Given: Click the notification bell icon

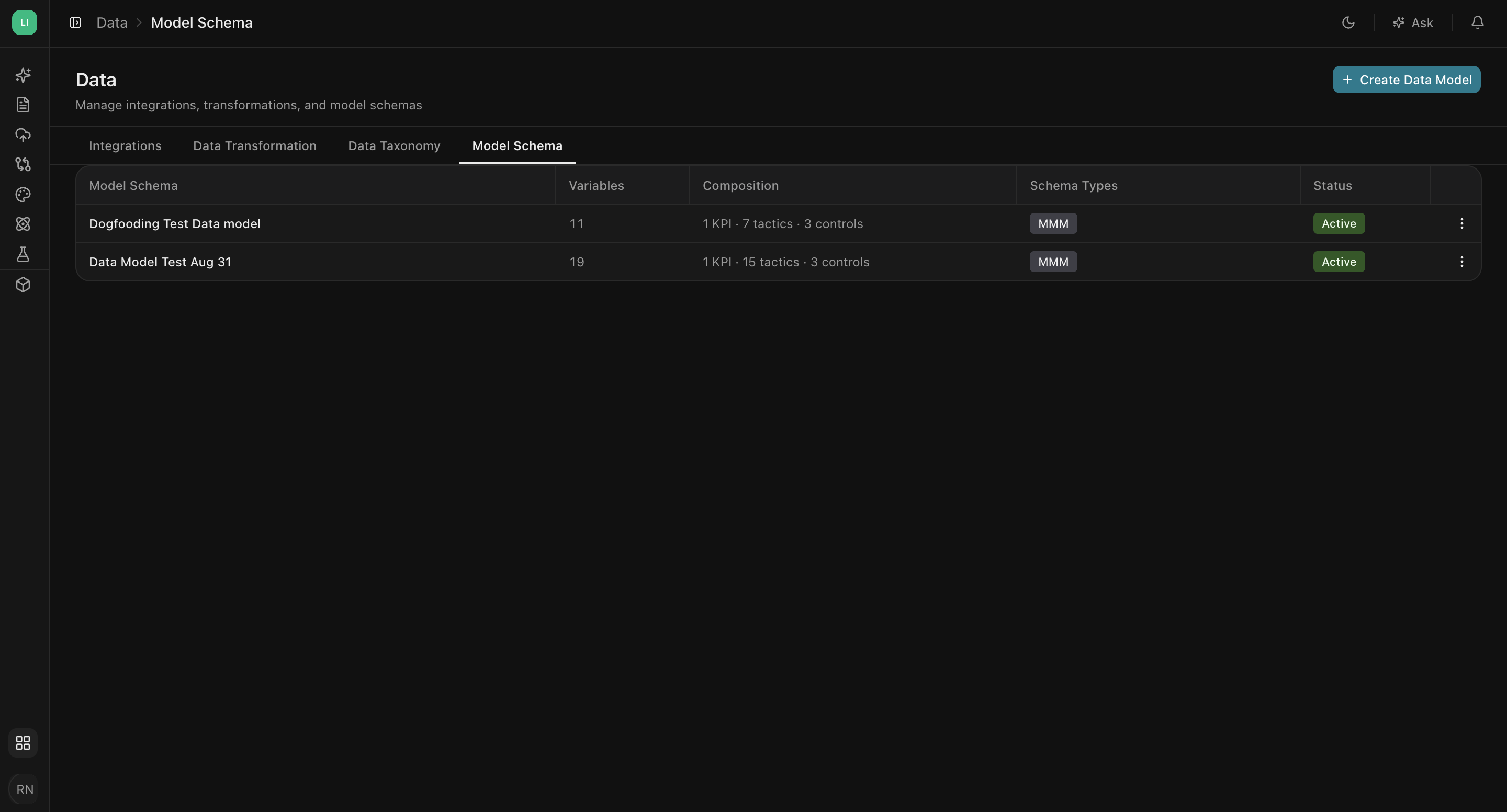Looking at the screenshot, I should (x=1477, y=23).
